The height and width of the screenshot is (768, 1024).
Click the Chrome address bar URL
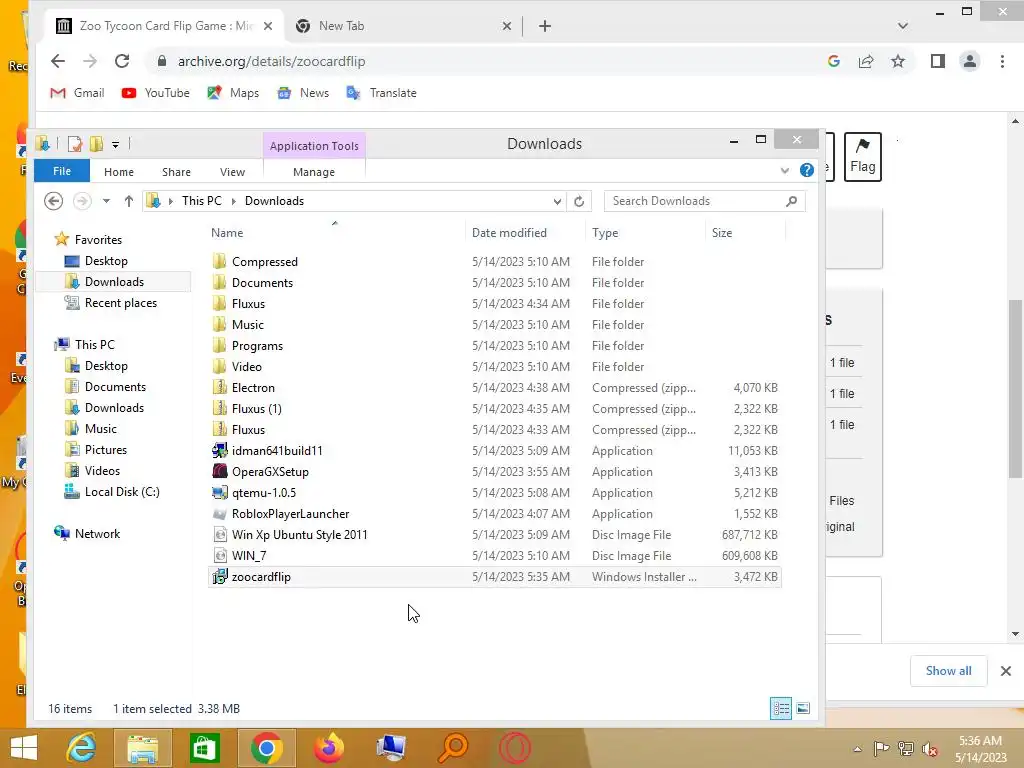tap(271, 61)
